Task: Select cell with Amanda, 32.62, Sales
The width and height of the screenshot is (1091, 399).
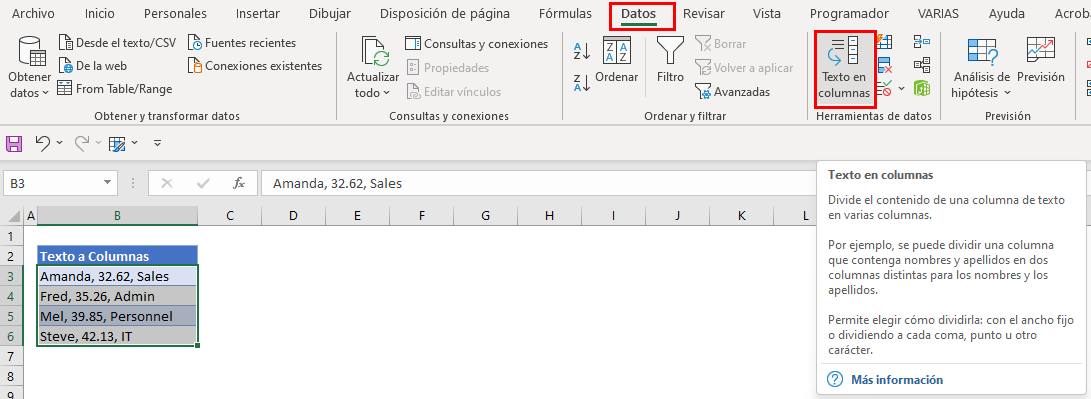Action: click(x=118, y=276)
